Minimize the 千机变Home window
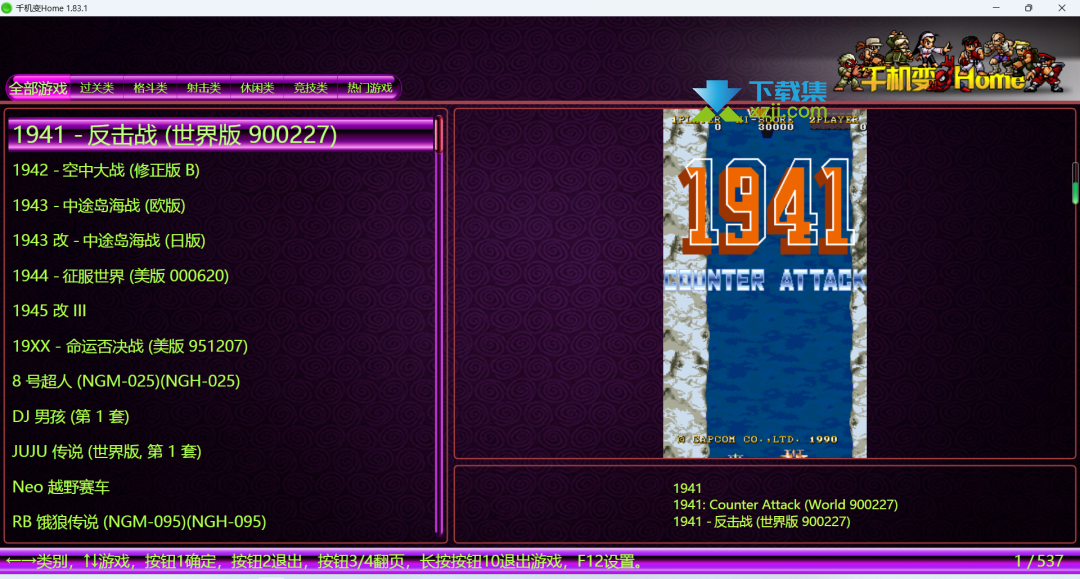The image size is (1080, 579). coord(996,8)
